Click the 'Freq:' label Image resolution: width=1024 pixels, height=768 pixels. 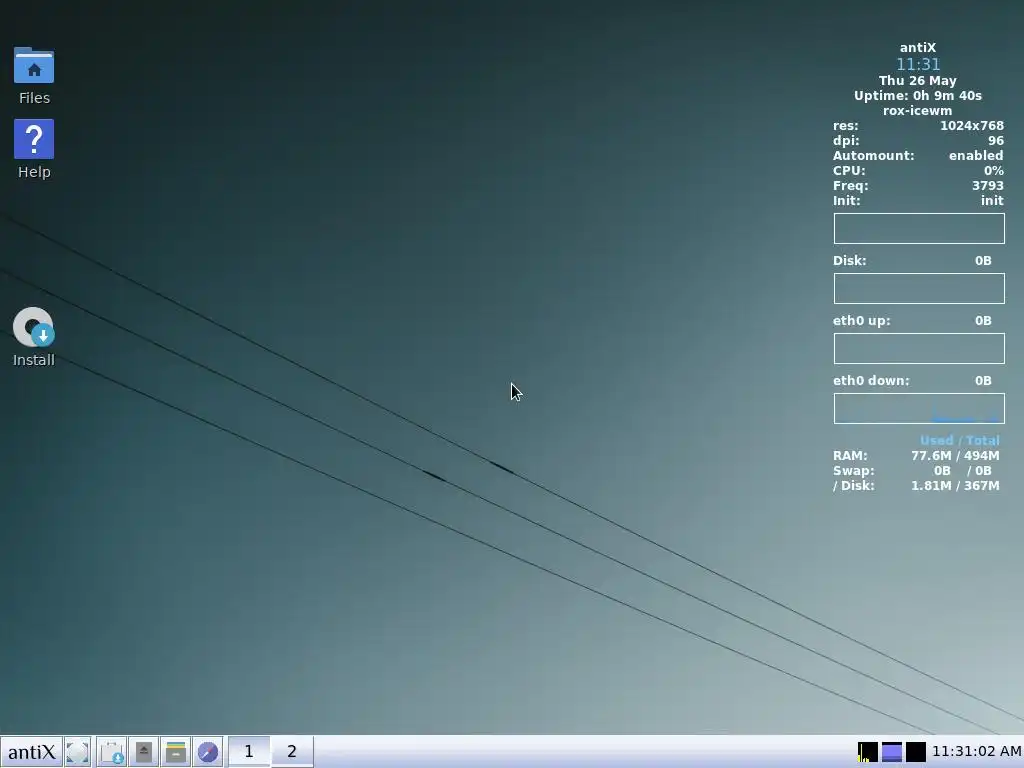(x=850, y=185)
